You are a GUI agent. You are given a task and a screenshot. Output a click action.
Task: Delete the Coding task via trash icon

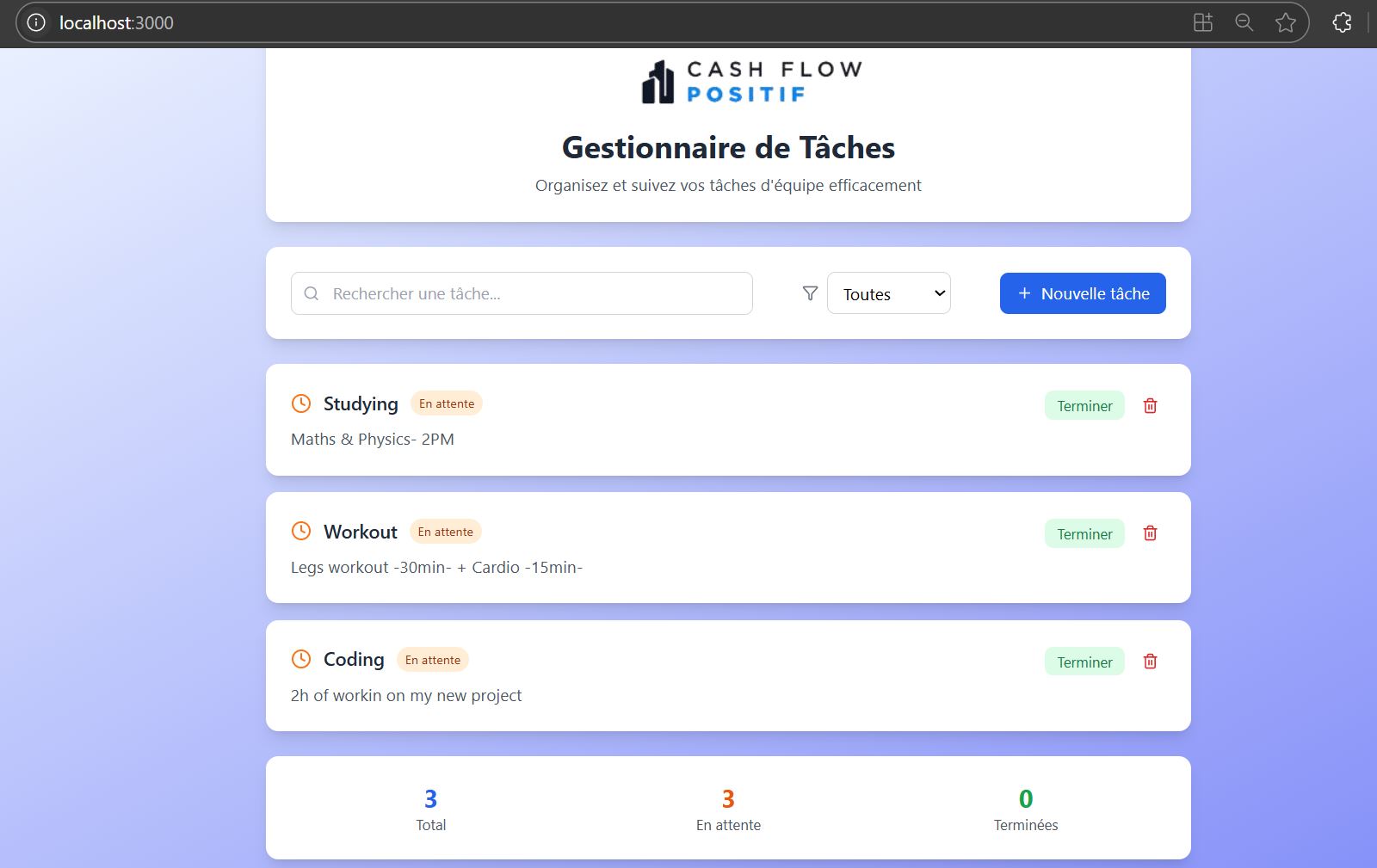pos(1149,662)
